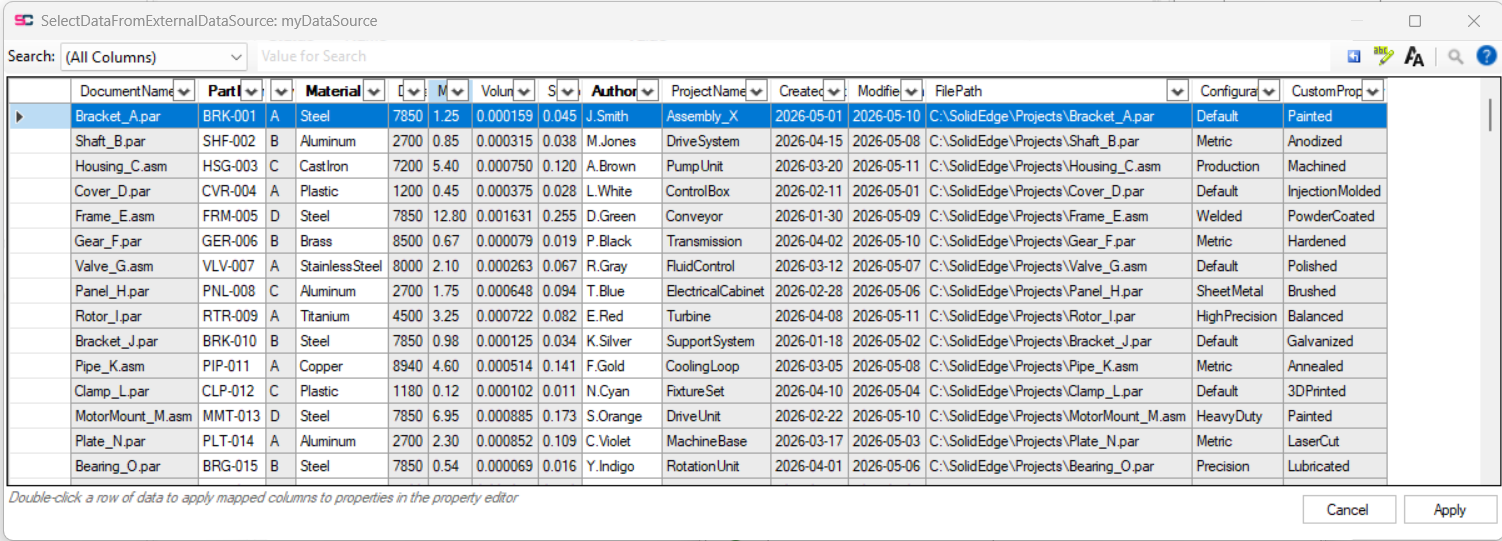This screenshot has width=1502, height=541.
Task: Select the Titanium material cell for Rotor_I.par
Action: tap(342, 316)
